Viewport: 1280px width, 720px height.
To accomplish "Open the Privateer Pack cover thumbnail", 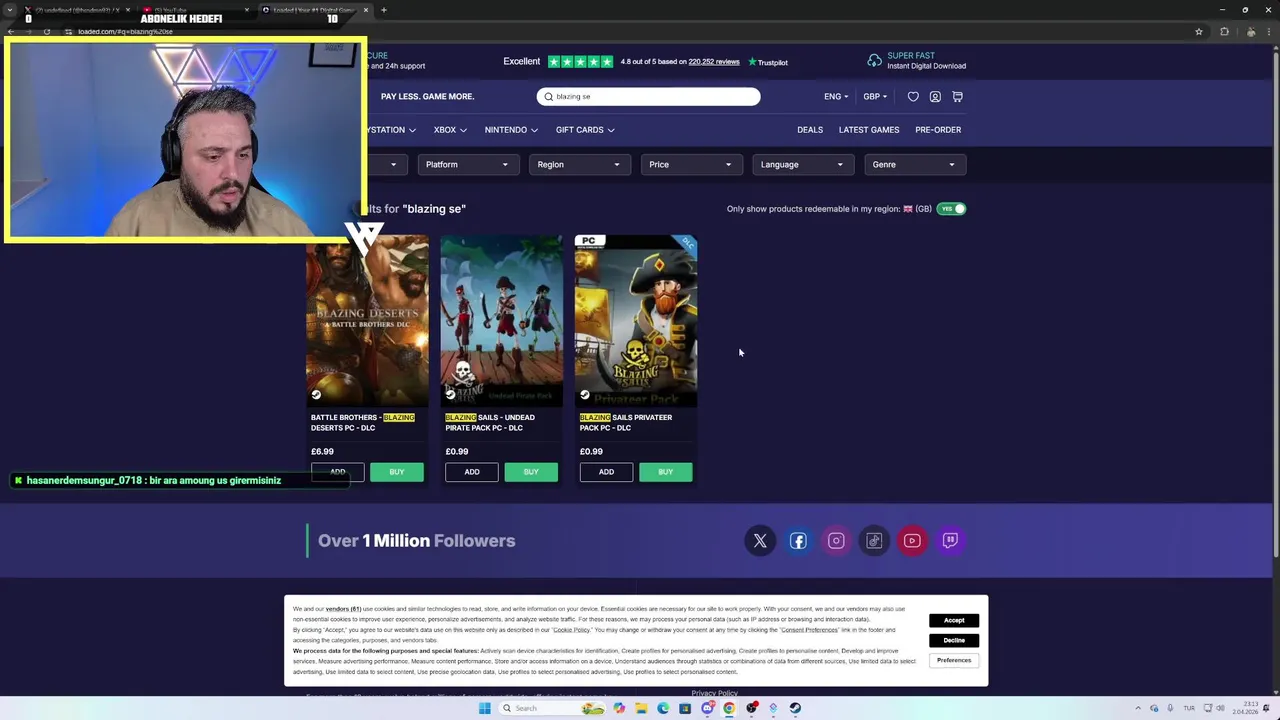I will [636, 321].
